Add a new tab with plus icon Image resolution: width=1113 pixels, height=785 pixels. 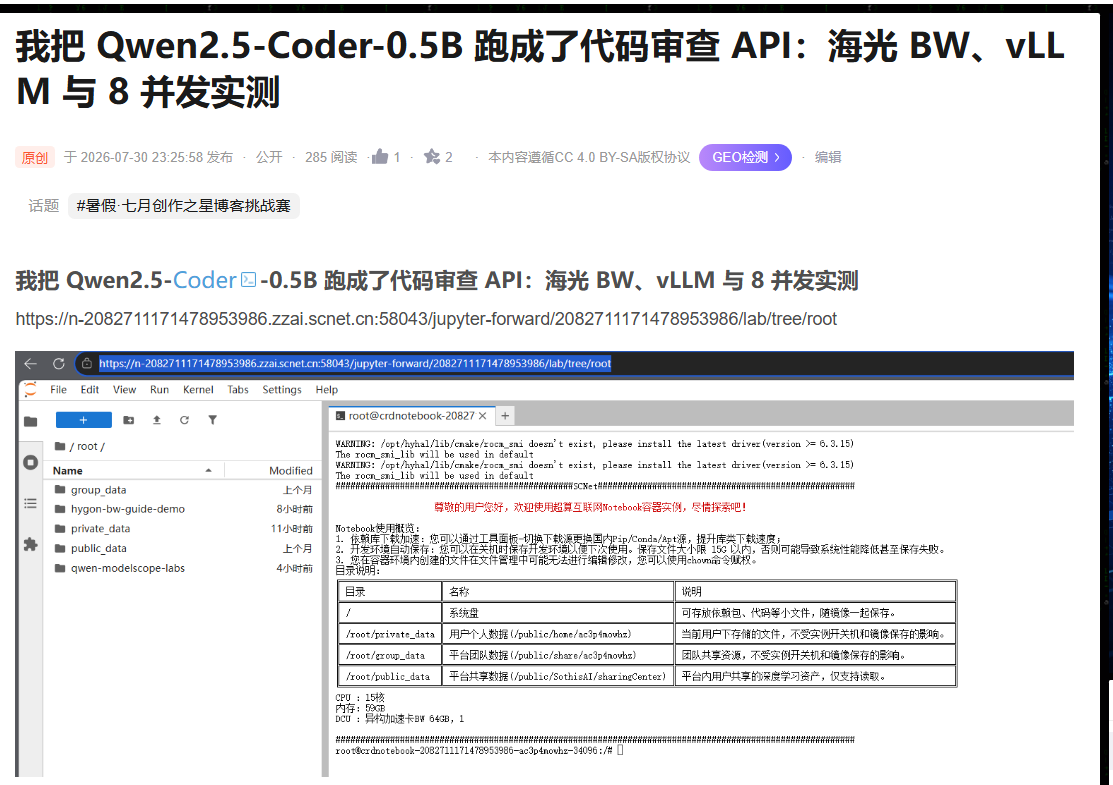(x=505, y=416)
